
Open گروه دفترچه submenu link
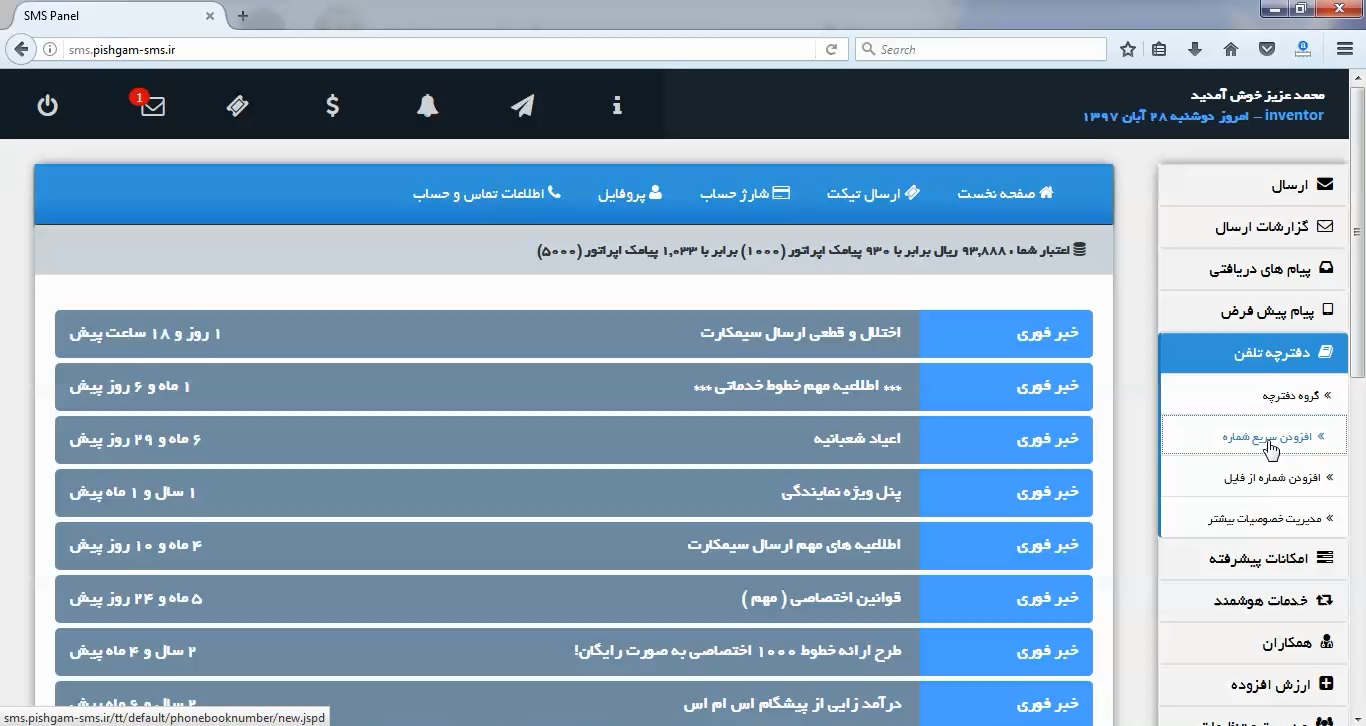tap(1254, 395)
